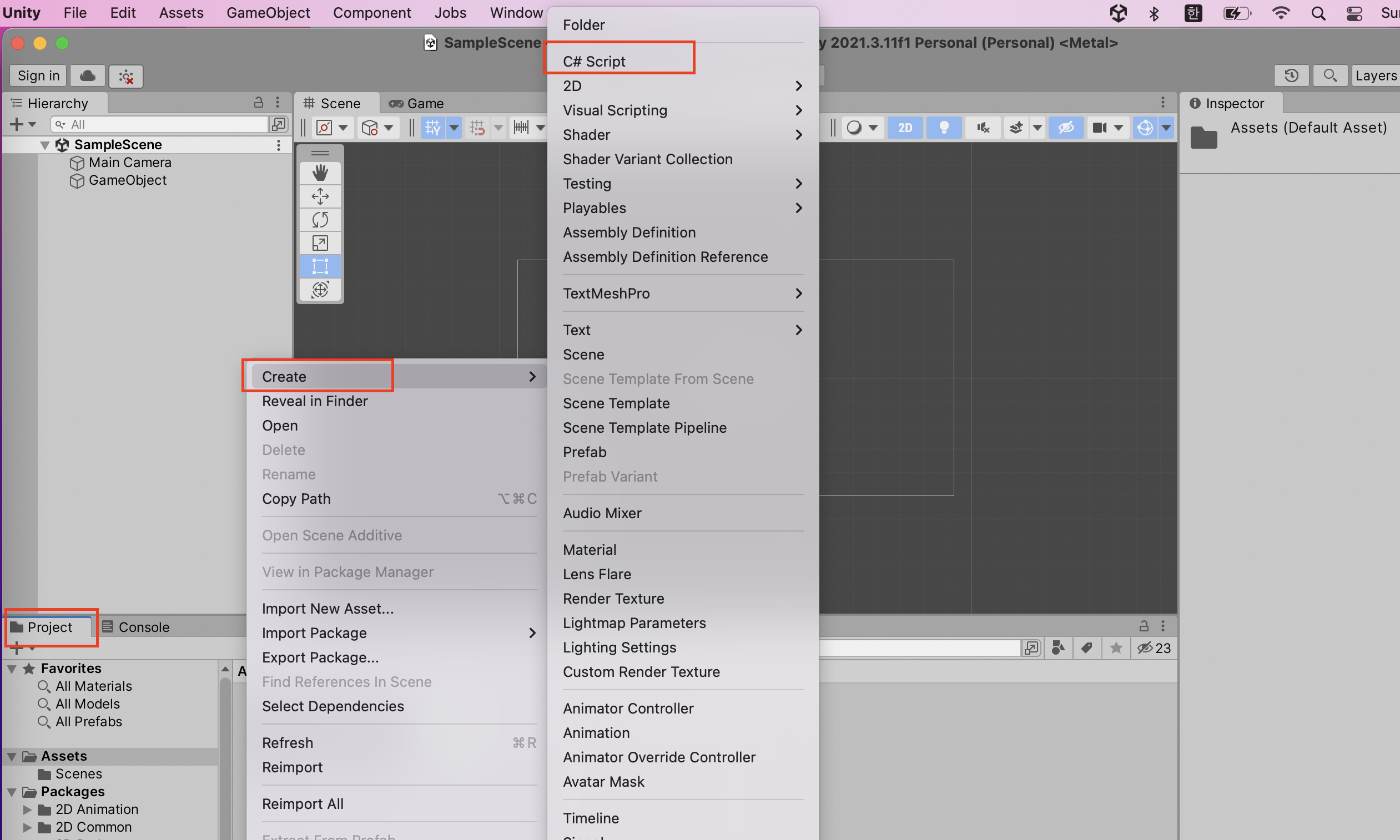Viewport: 1400px width, 840px height.
Task: Click the Sign in button
Action: [x=38, y=76]
